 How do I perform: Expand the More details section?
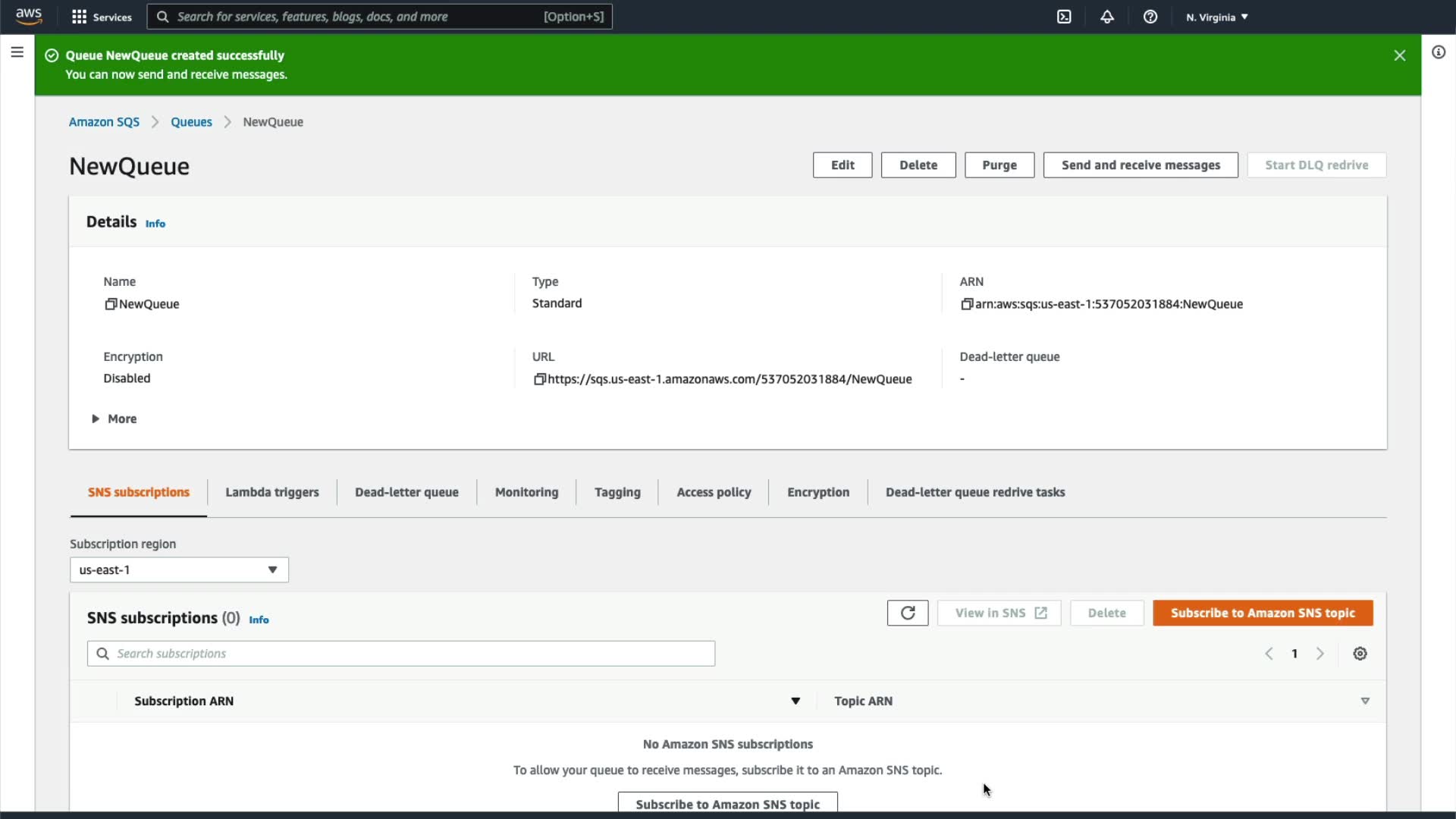click(x=114, y=419)
